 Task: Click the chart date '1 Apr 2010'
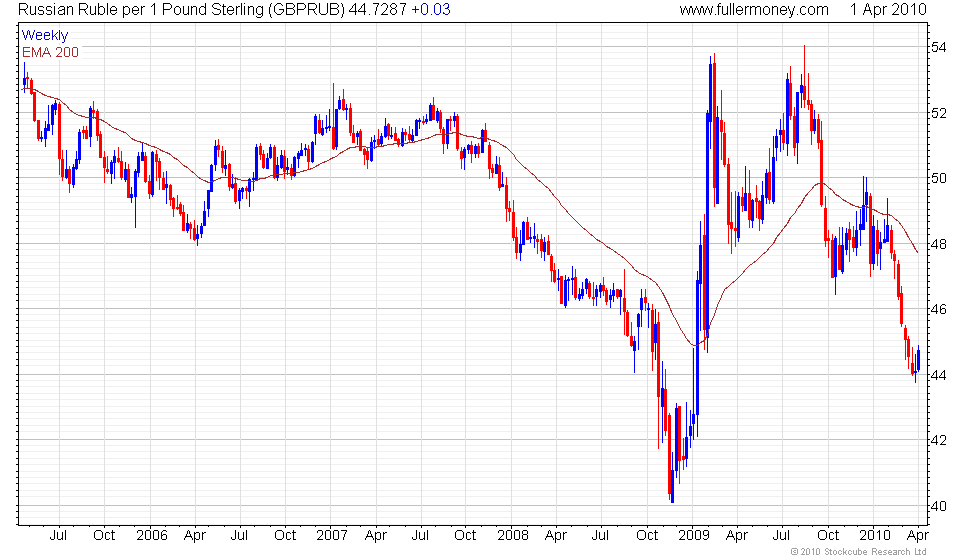[x=888, y=9]
